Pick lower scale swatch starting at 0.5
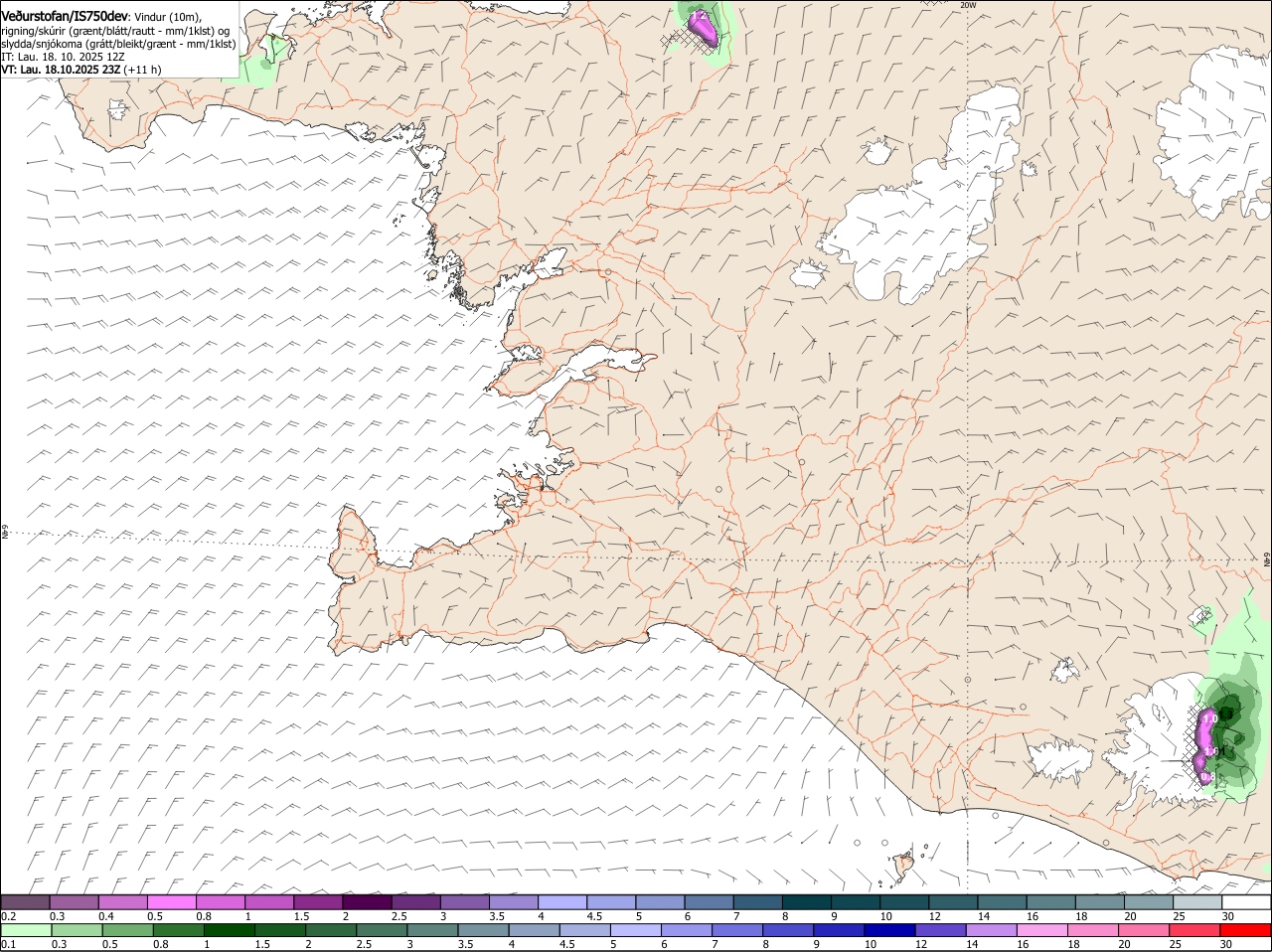The width and height of the screenshot is (1272, 952). (x=127, y=930)
